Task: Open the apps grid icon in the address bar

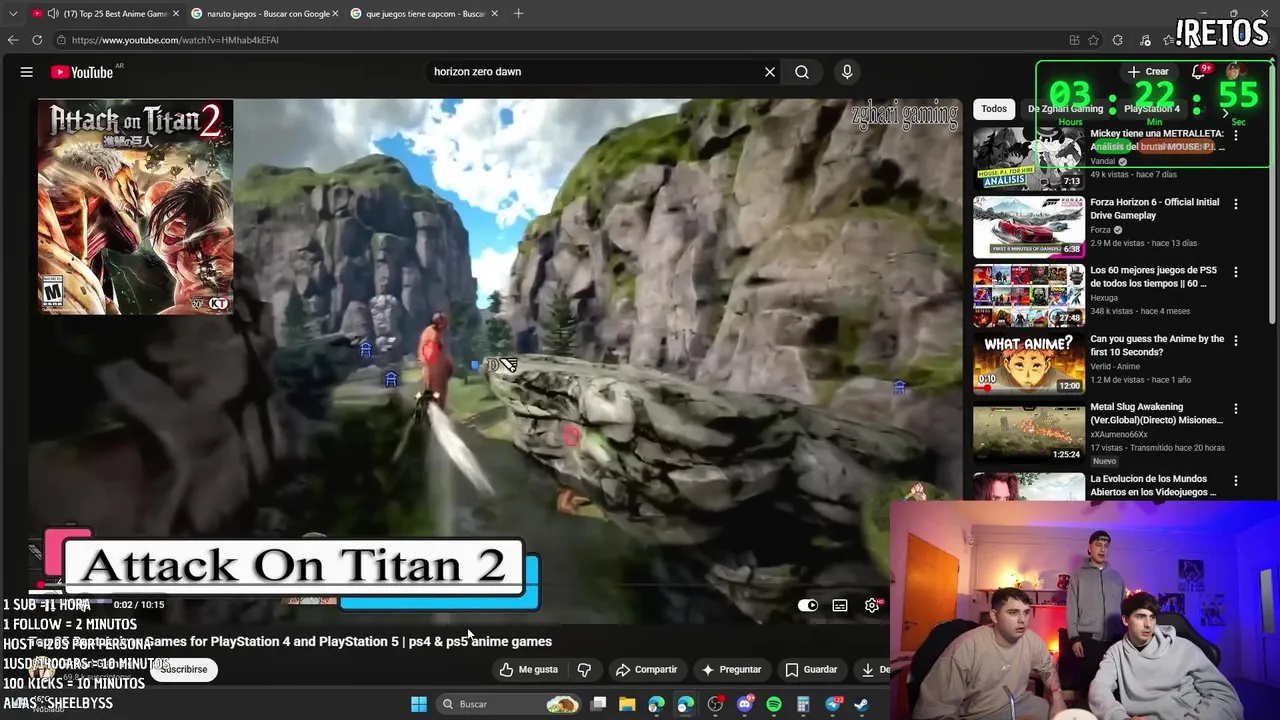Action: [x=1074, y=40]
